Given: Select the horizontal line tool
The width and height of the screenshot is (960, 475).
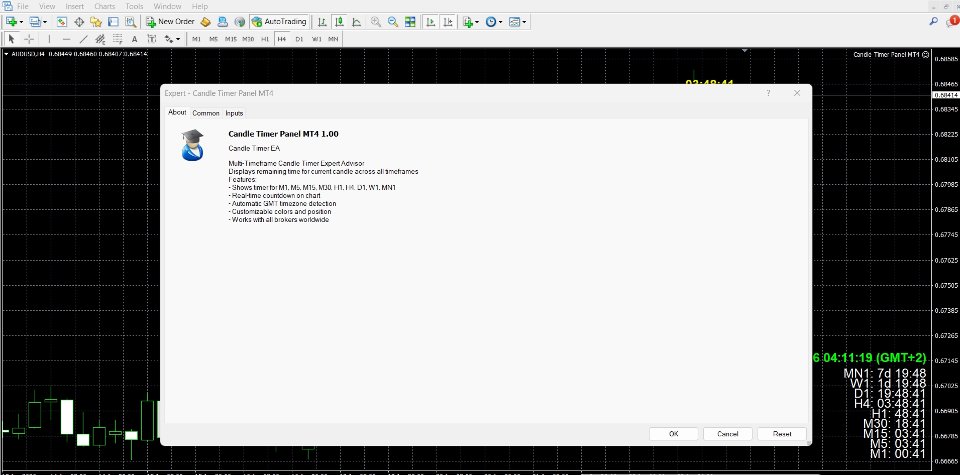Looking at the screenshot, I should [67, 39].
